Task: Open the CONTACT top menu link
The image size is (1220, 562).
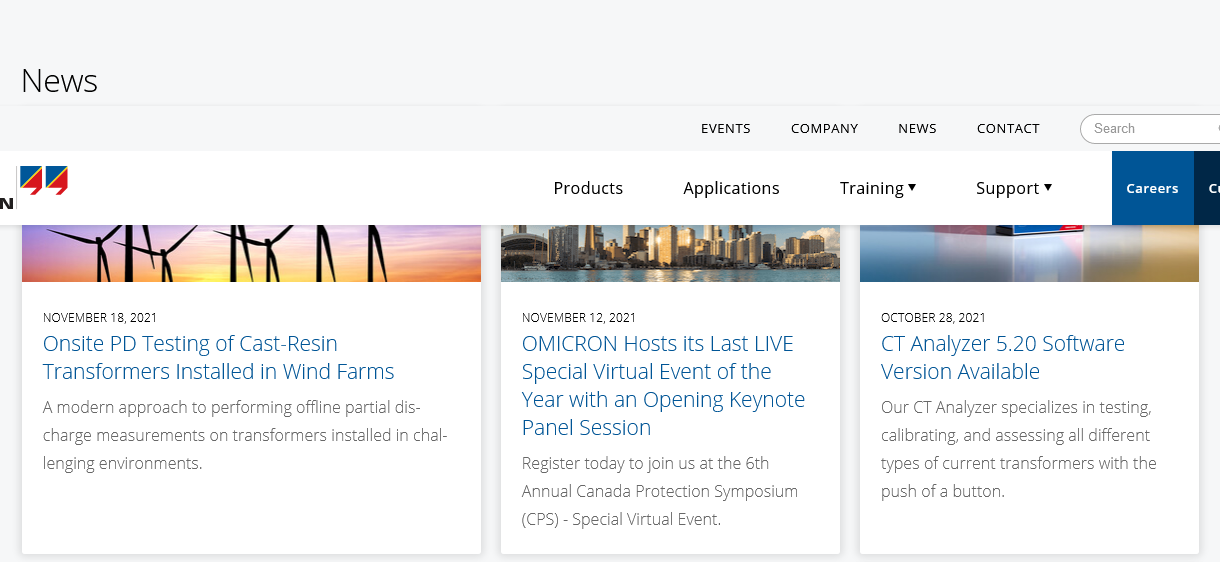Action: pyautogui.click(x=1008, y=128)
